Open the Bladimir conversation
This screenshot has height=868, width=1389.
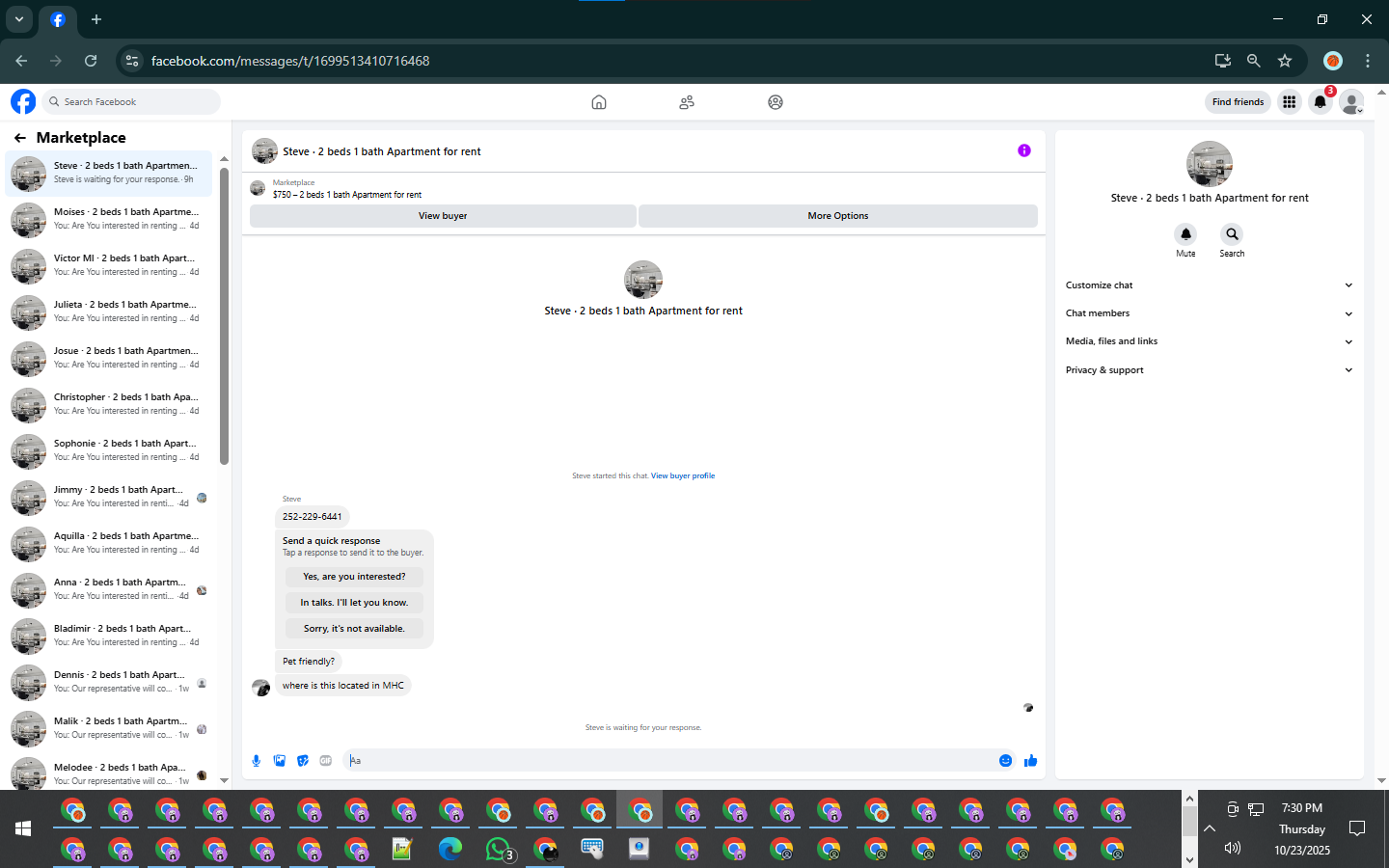(108, 636)
